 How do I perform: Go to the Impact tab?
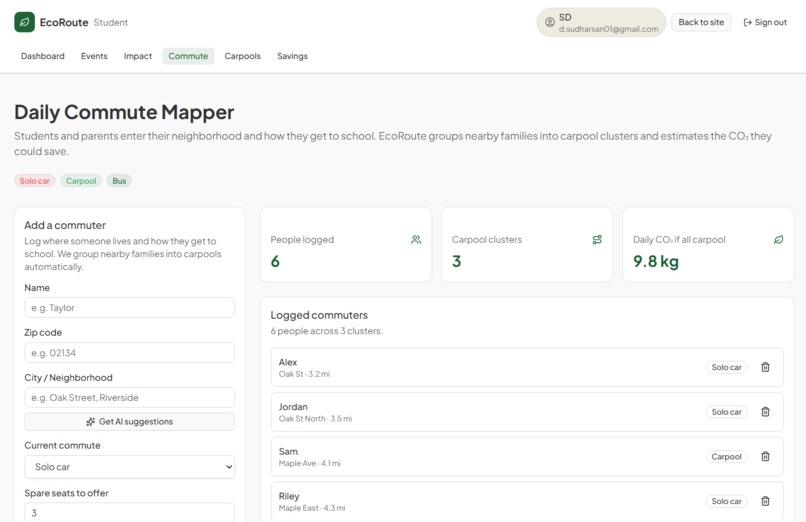pos(138,56)
